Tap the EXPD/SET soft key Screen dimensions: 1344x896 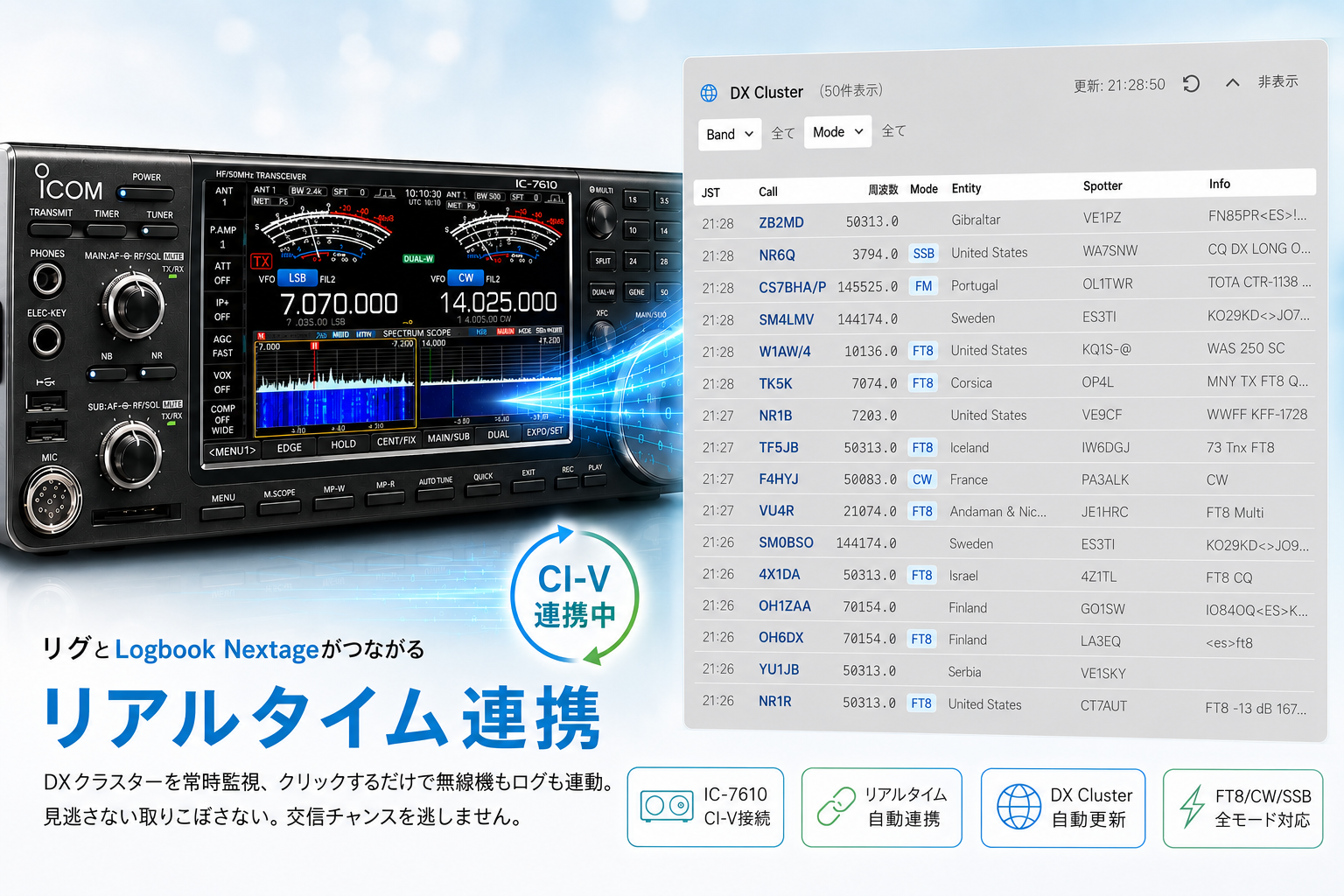point(544,431)
